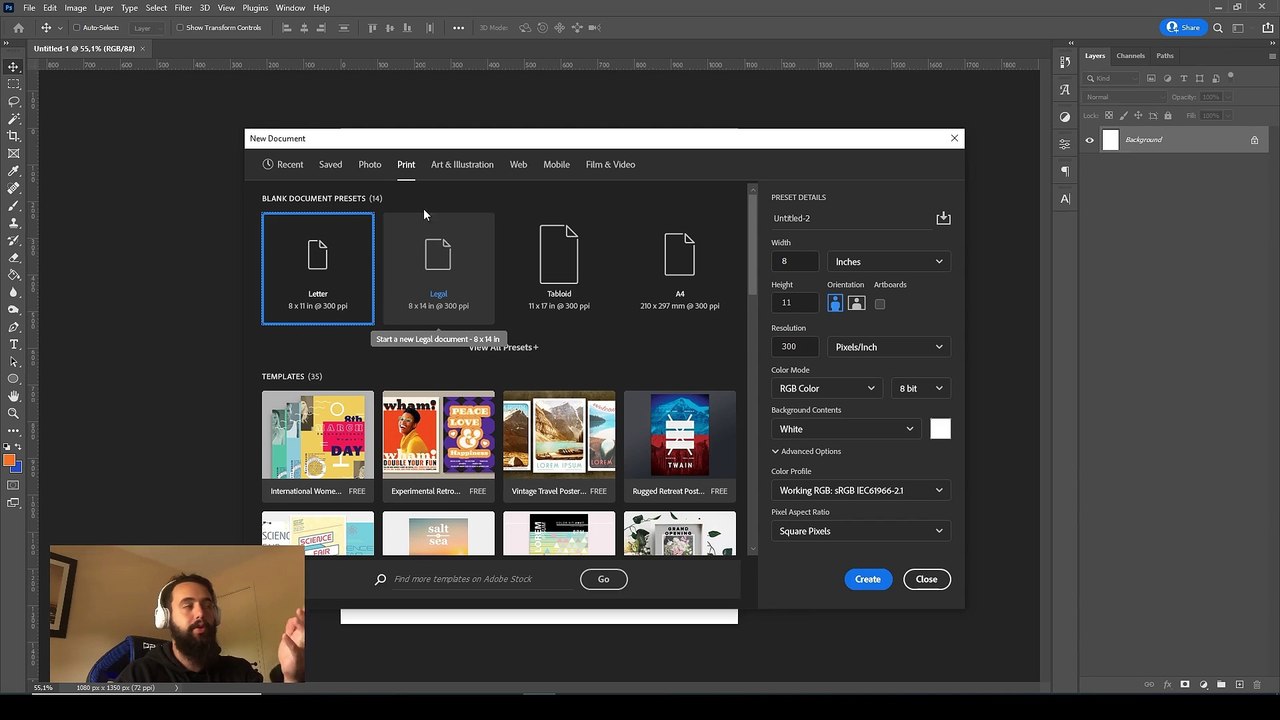This screenshot has height=720, width=1280.
Task: Select the Spot Healing Brush tool
Action: (13, 188)
